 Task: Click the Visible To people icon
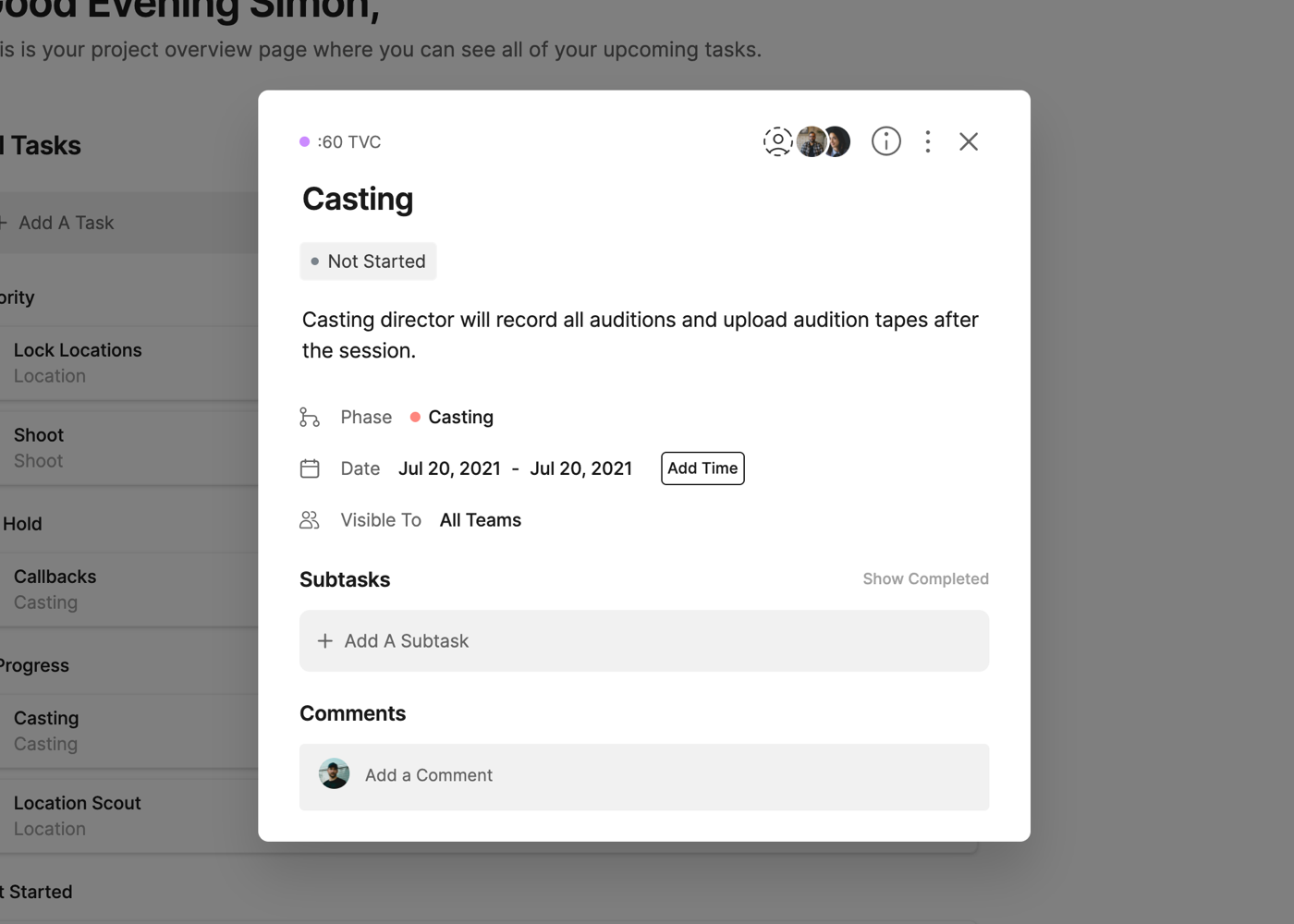pyautogui.click(x=310, y=520)
